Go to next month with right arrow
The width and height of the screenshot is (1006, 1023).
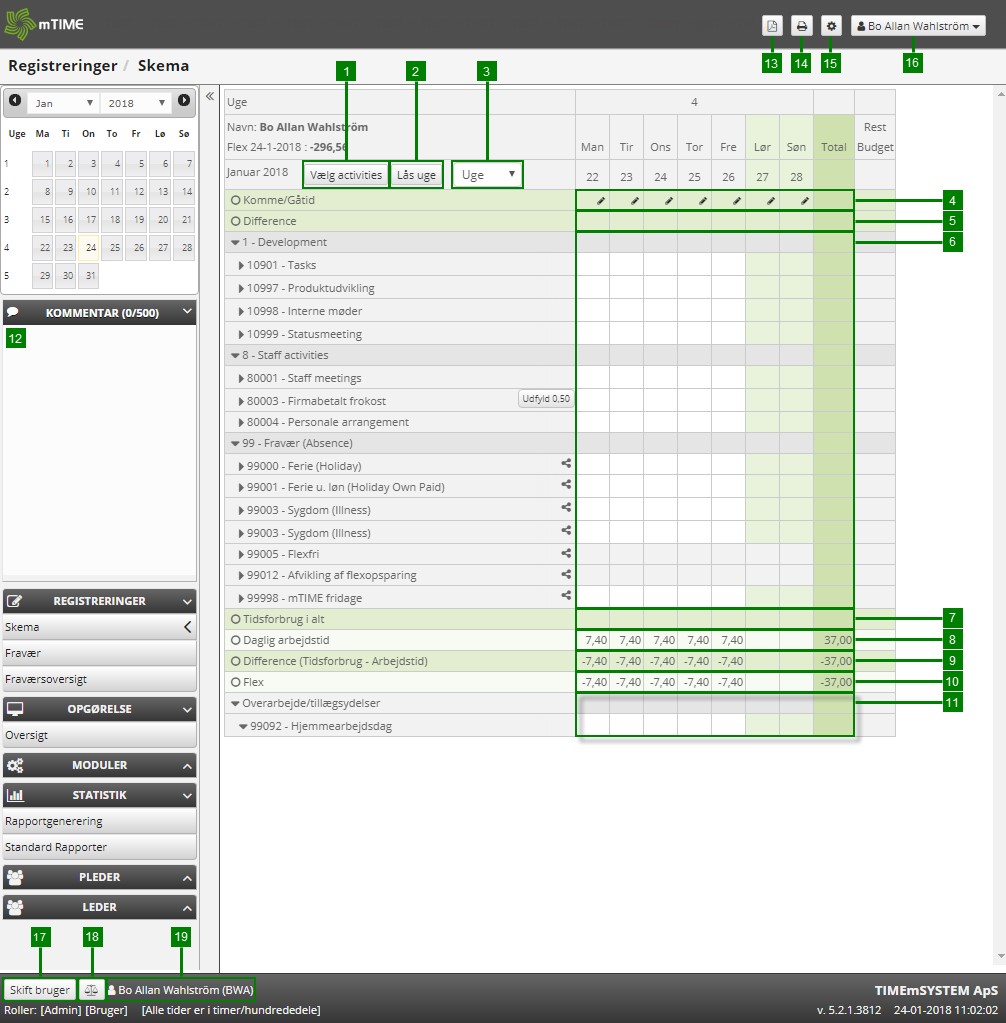[x=184, y=101]
